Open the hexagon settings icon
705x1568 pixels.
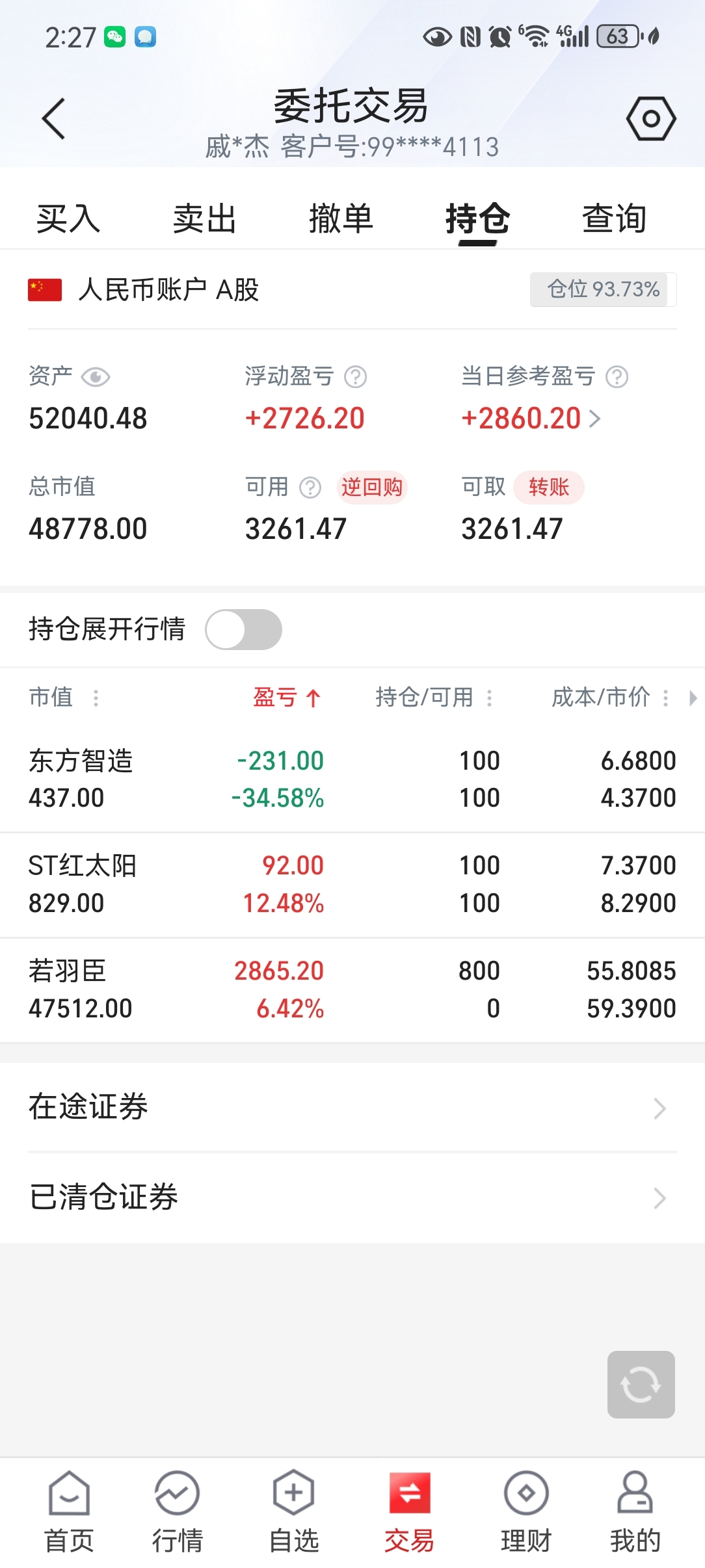(650, 118)
